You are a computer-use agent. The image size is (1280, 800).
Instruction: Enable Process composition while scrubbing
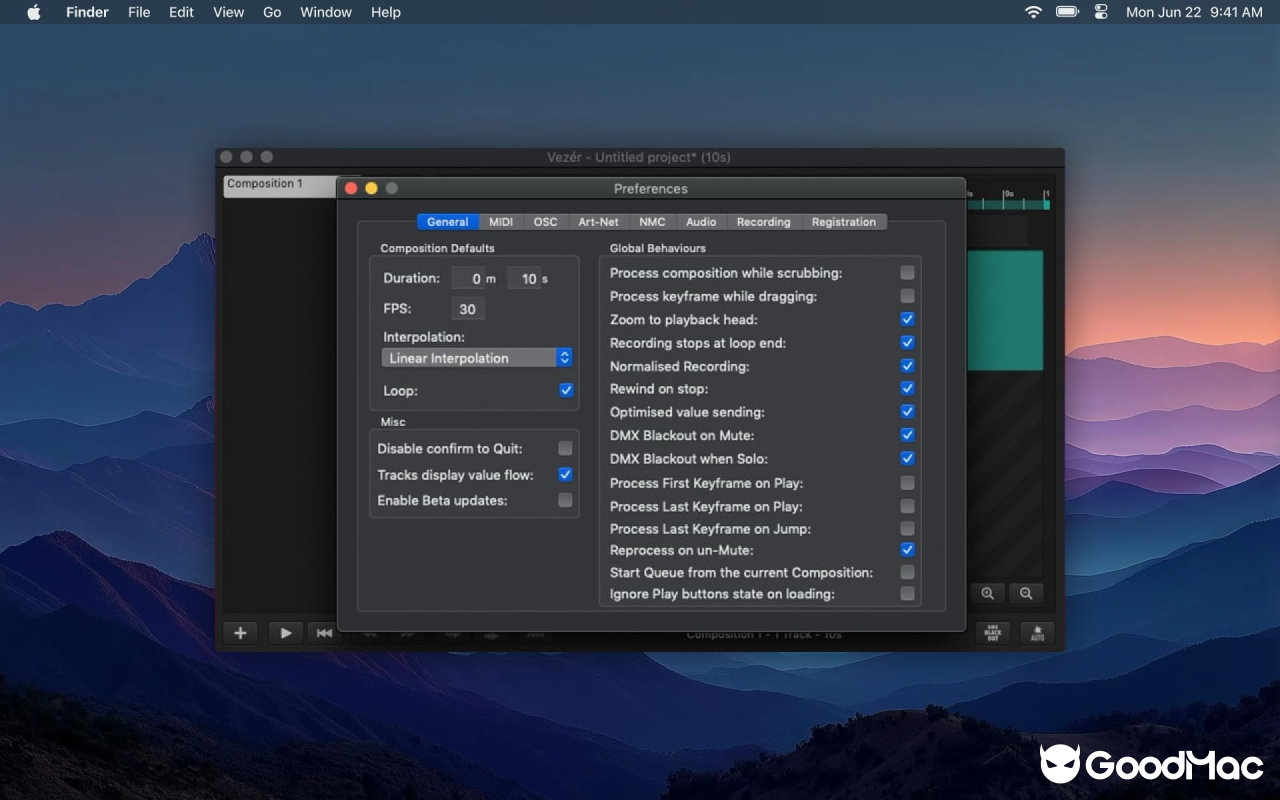pos(907,273)
